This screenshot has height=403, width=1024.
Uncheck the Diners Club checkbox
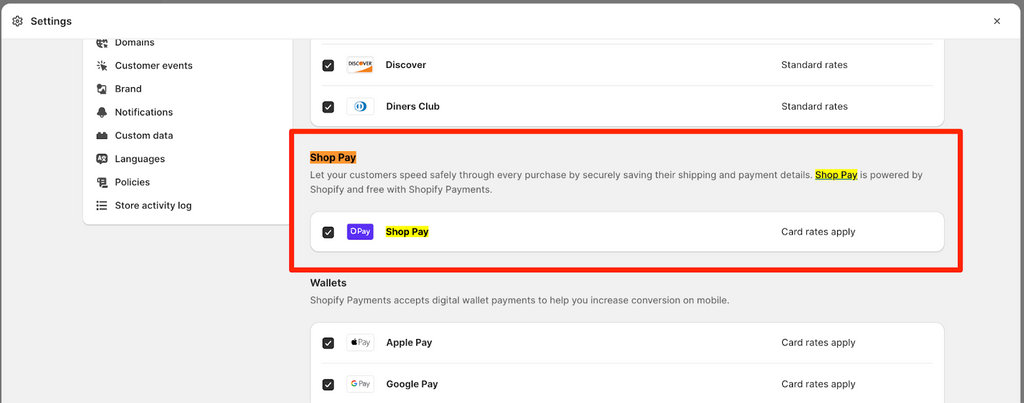click(x=328, y=106)
